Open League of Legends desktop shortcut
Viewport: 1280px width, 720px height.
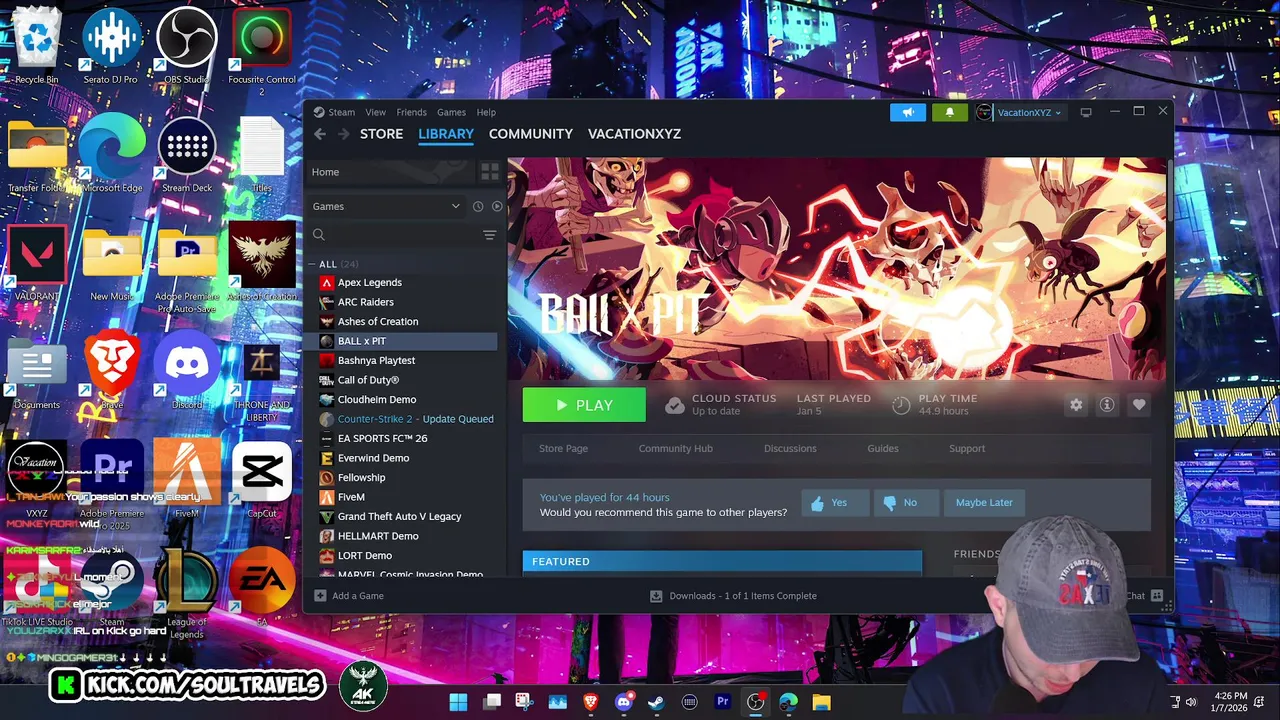click(186, 592)
